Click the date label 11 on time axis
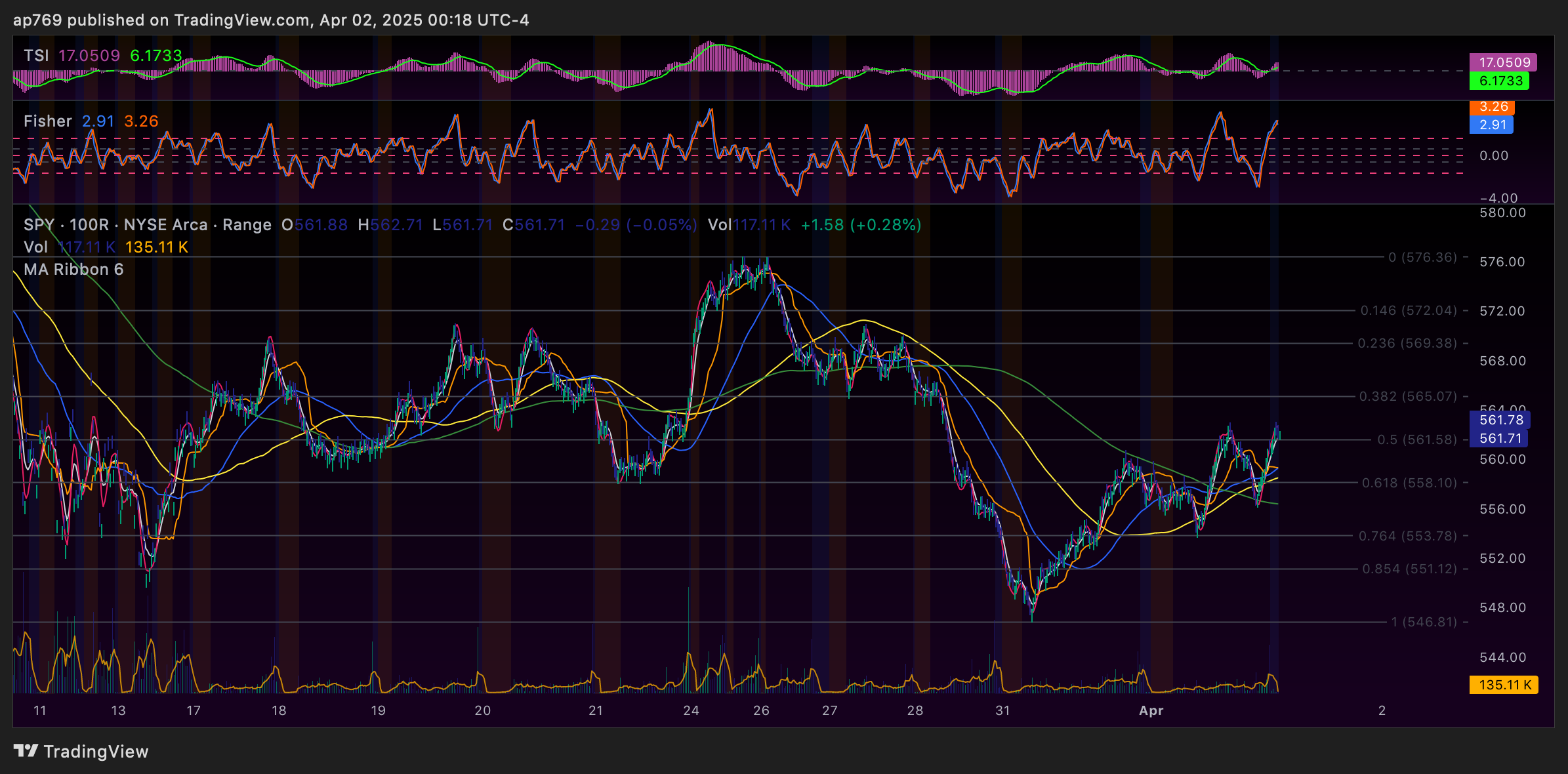The height and width of the screenshot is (774, 1568). point(40,710)
